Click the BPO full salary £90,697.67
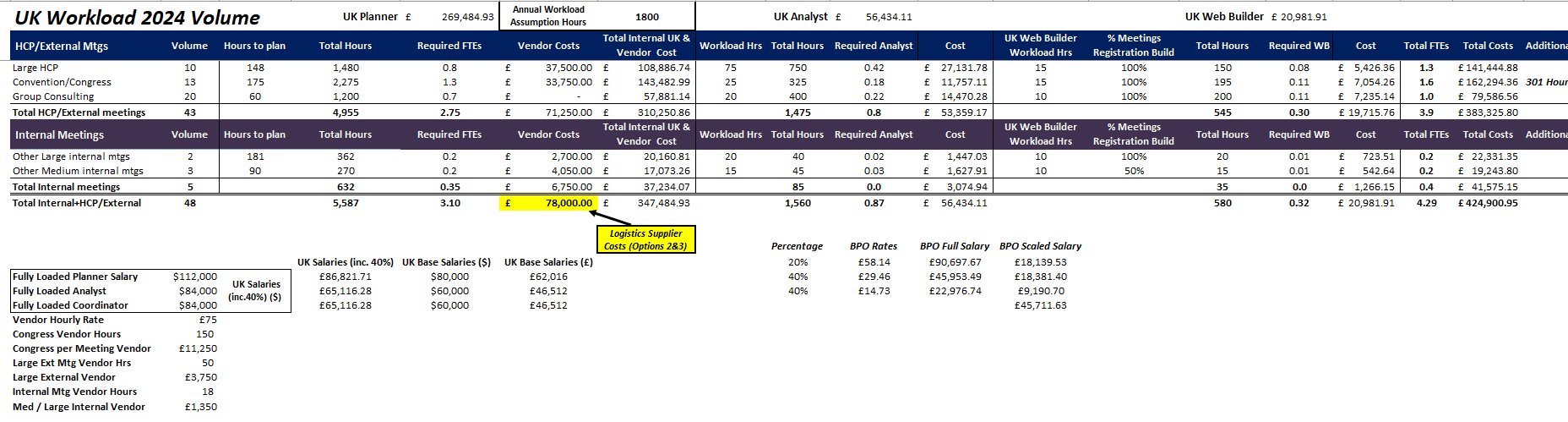The image size is (1568, 422). tap(955, 262)
